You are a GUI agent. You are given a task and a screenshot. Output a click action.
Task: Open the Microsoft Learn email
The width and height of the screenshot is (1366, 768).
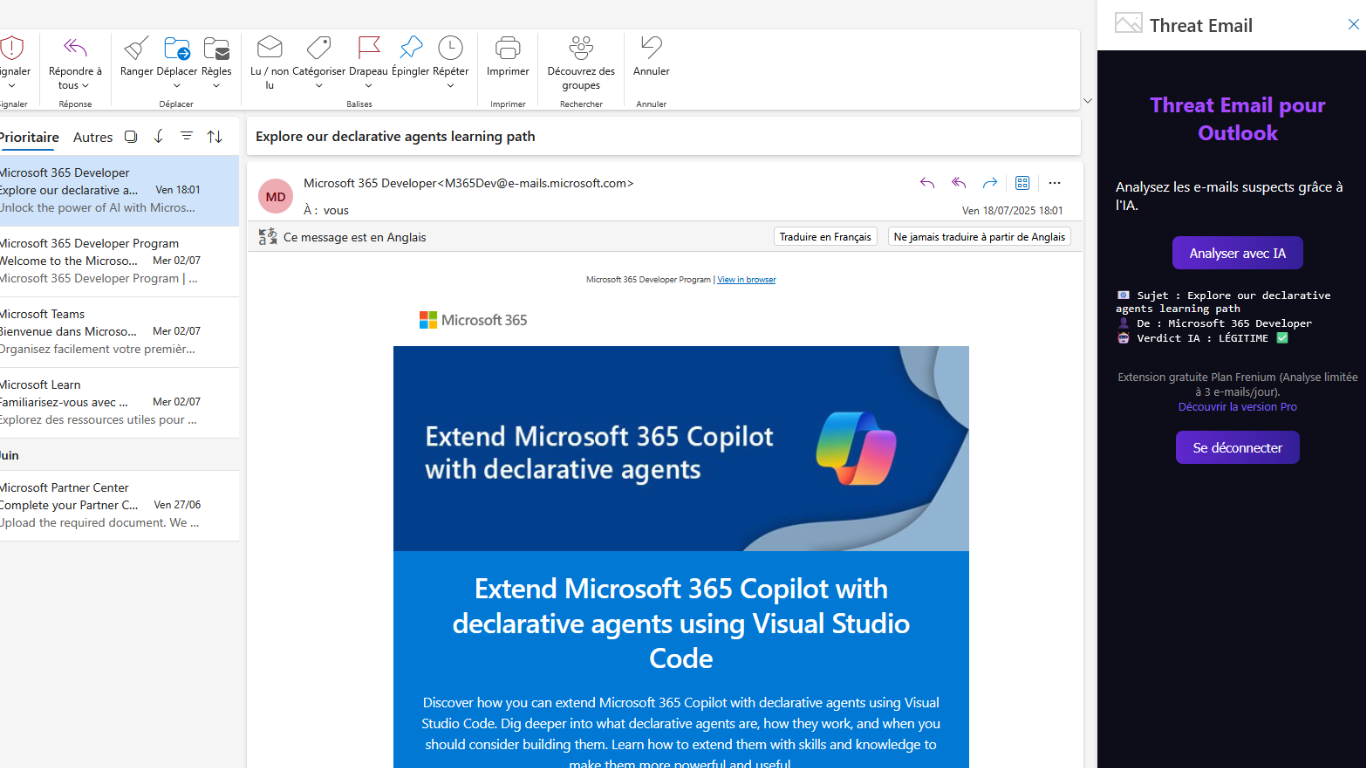(x=119, y=402)
